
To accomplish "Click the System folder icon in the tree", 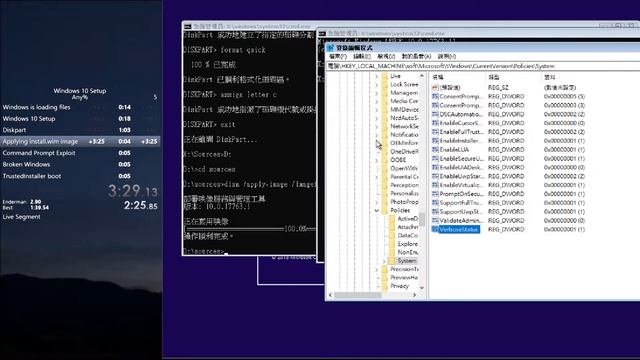I will point(392,260).
